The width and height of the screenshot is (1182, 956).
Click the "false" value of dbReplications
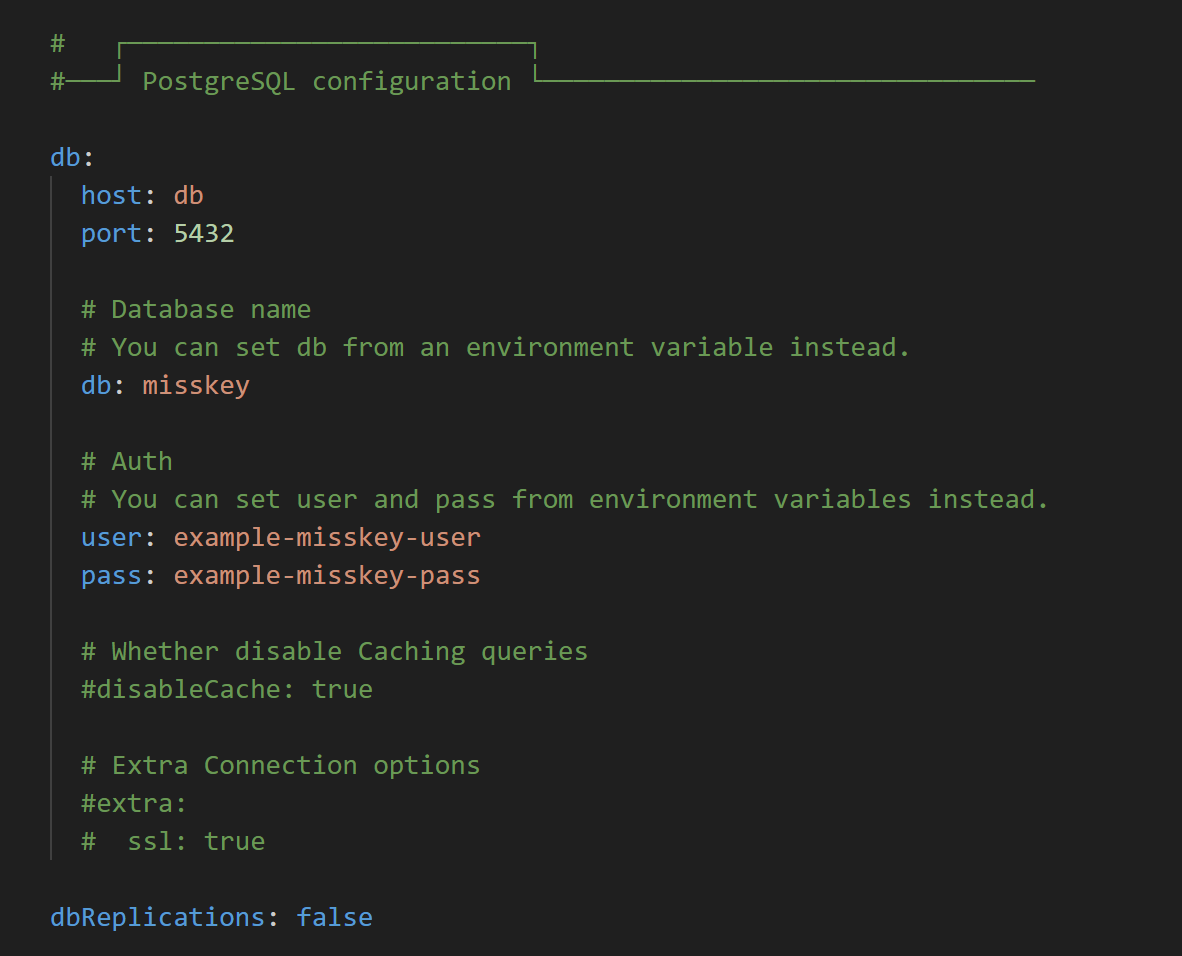point(334,917)
